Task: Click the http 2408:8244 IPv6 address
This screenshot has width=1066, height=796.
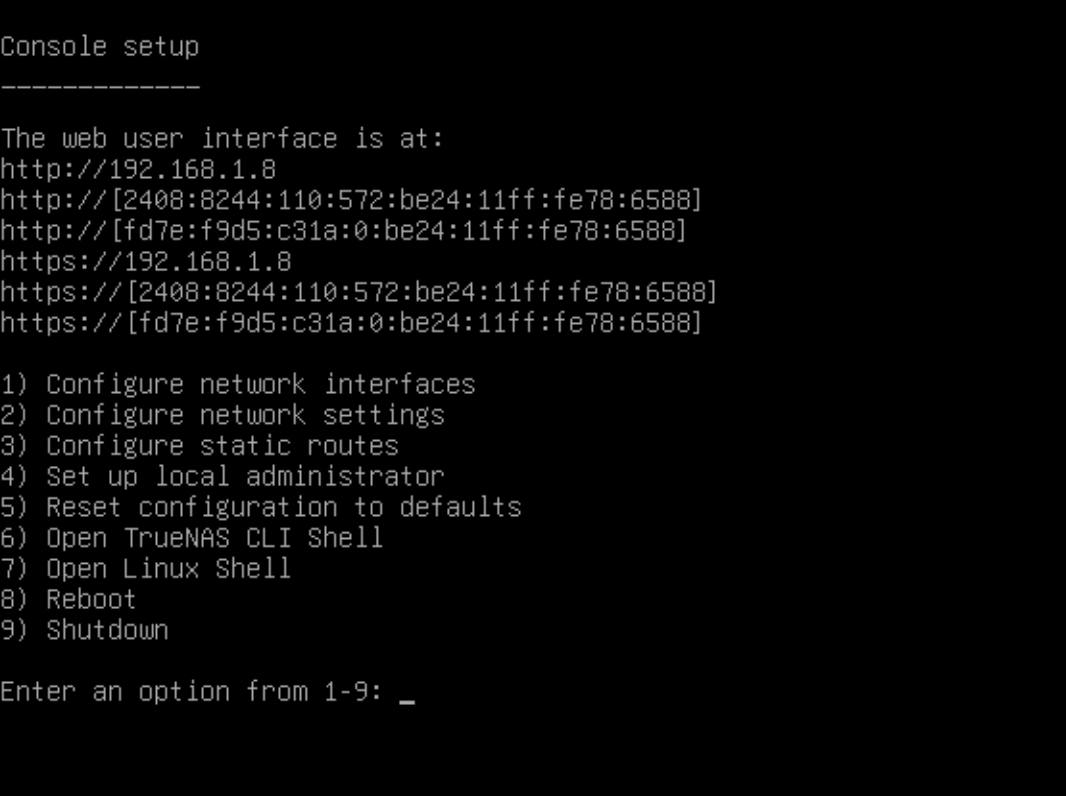Action: click(351, 200)
